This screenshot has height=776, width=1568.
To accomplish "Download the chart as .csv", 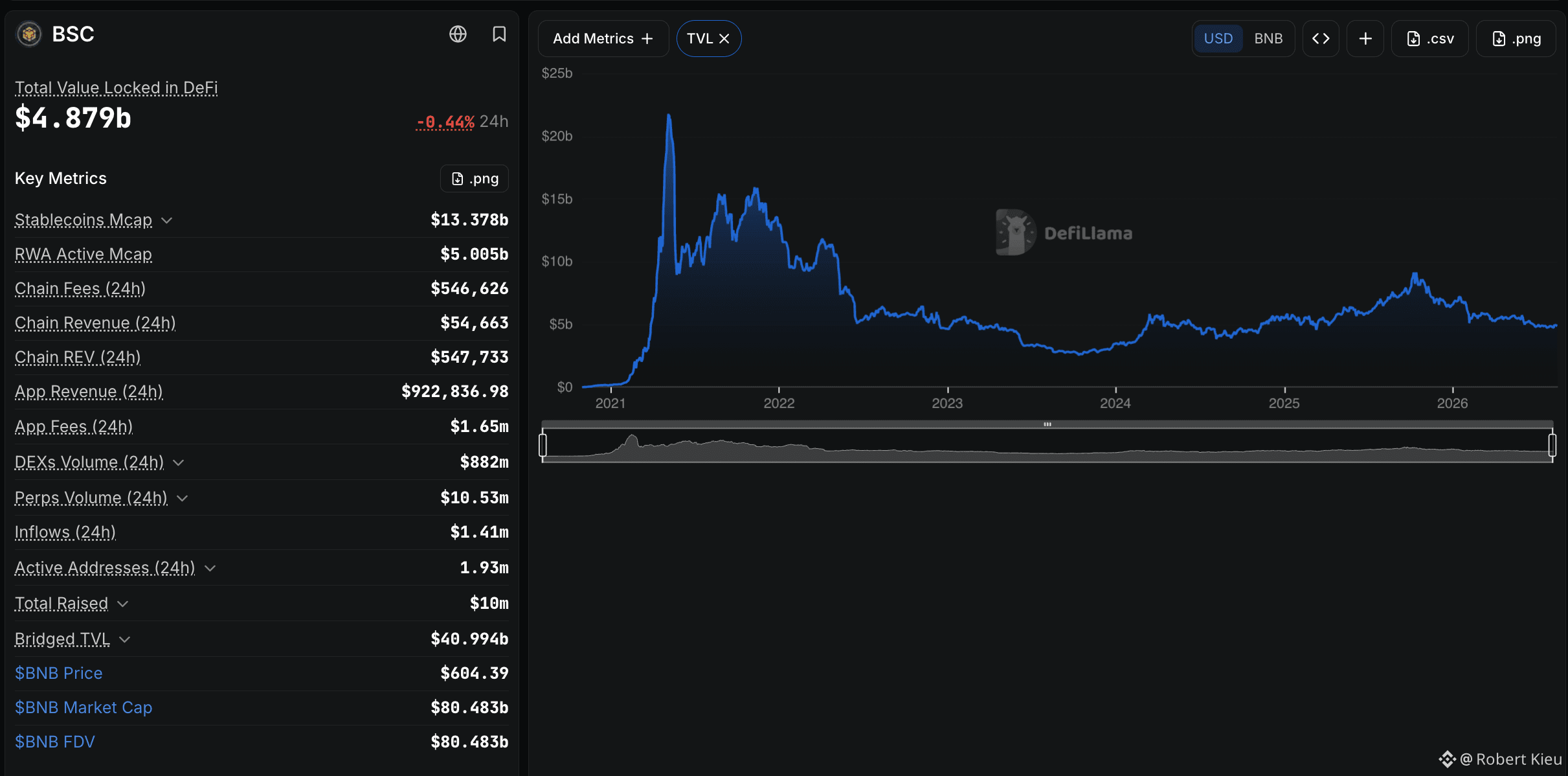I will (x=1430, y=39).
